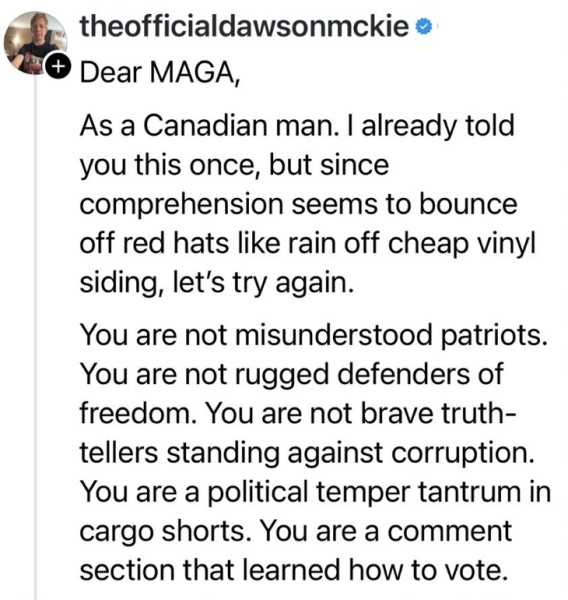Click the blue verified badge
This screenshot has height=600, width=568.
424,27
